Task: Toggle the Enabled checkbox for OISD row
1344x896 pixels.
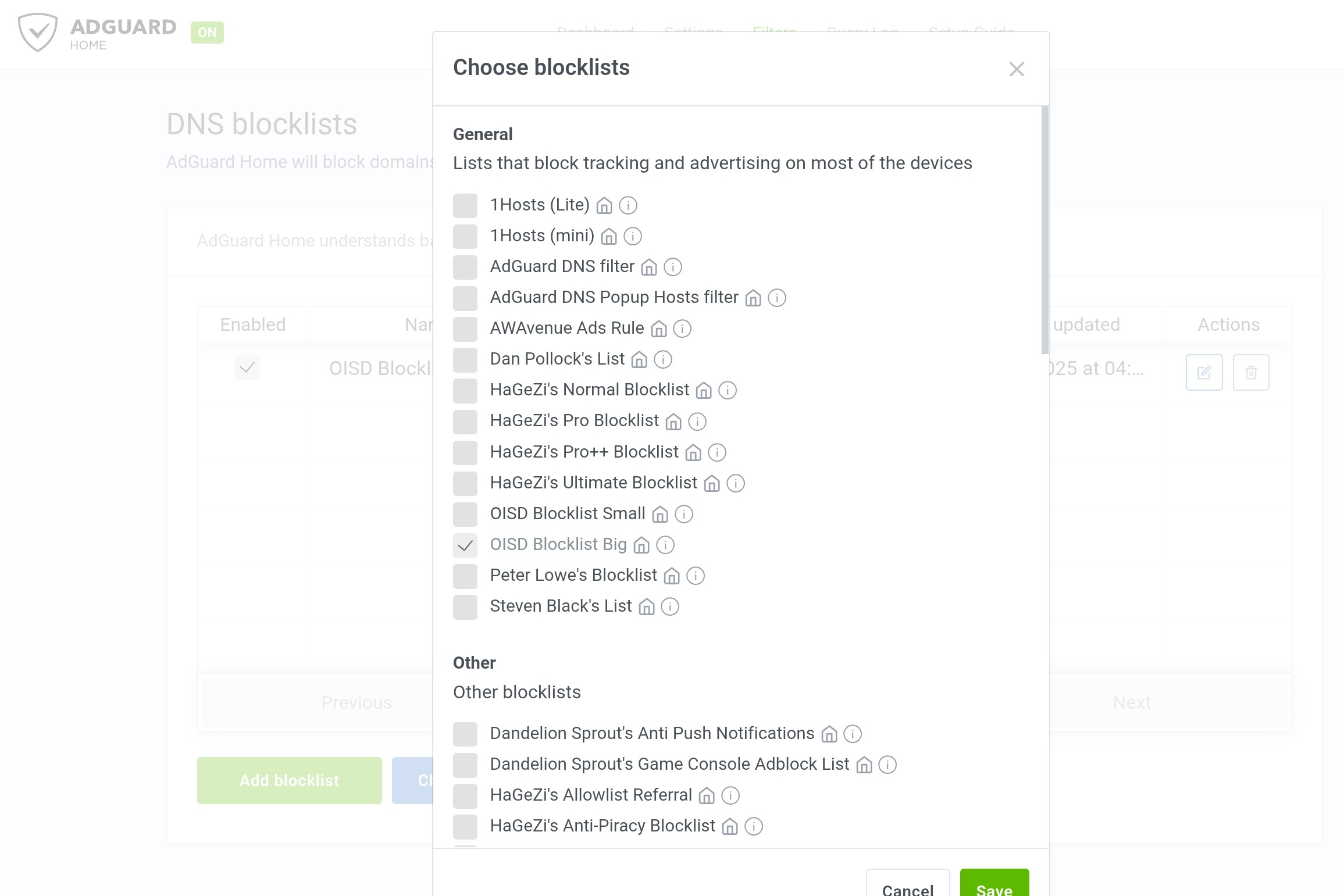Action: pos(247,367)
